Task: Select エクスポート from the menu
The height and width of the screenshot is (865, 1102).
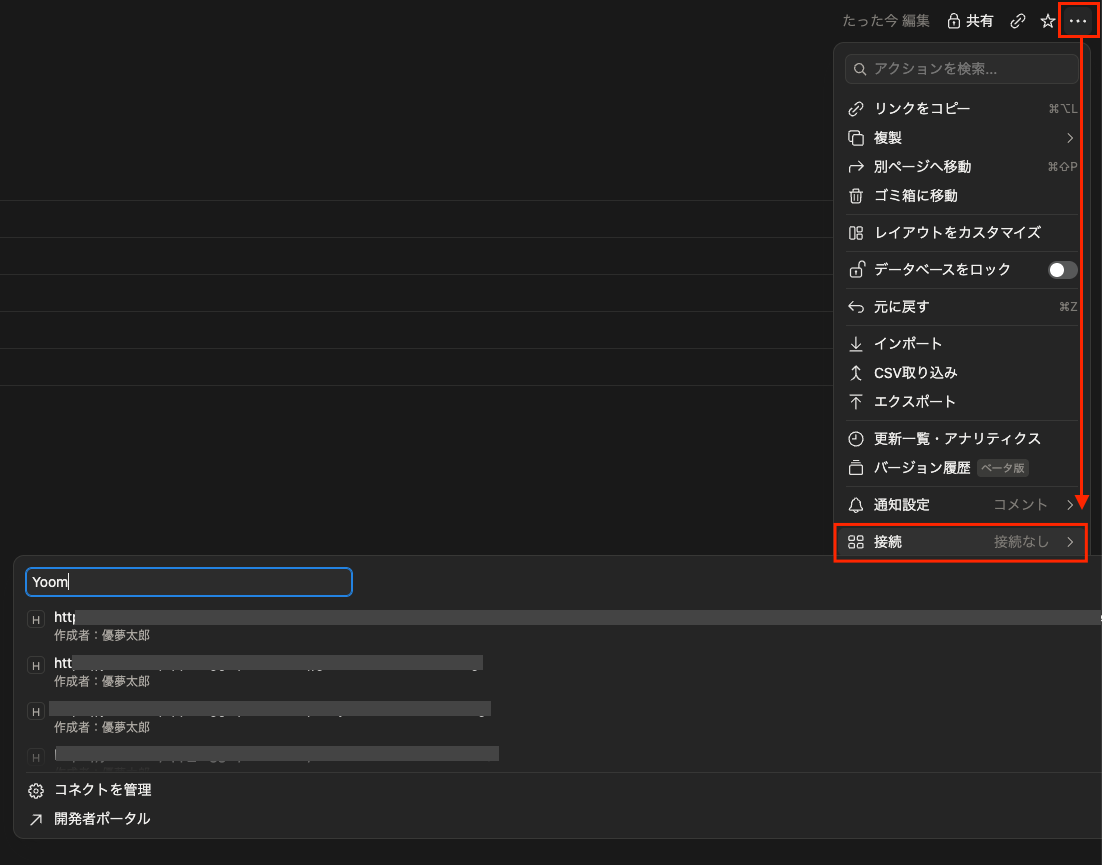Action: click(962, 402)
